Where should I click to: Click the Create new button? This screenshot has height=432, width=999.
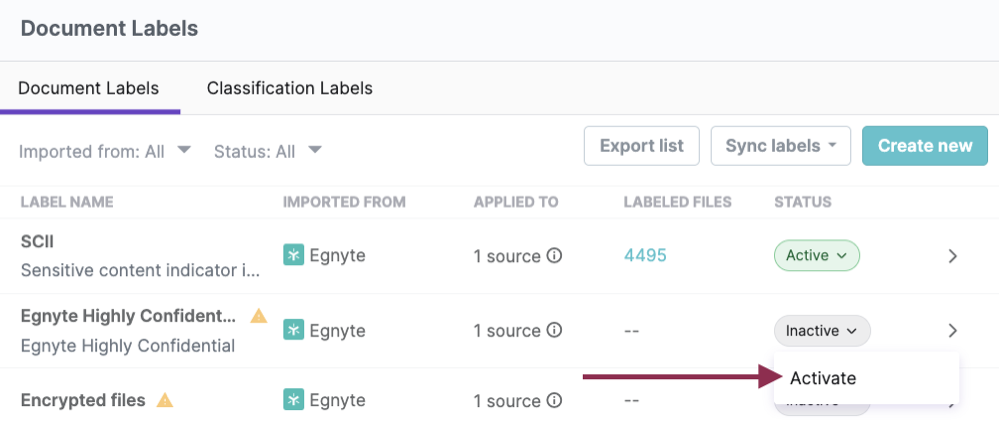[924, 146]
